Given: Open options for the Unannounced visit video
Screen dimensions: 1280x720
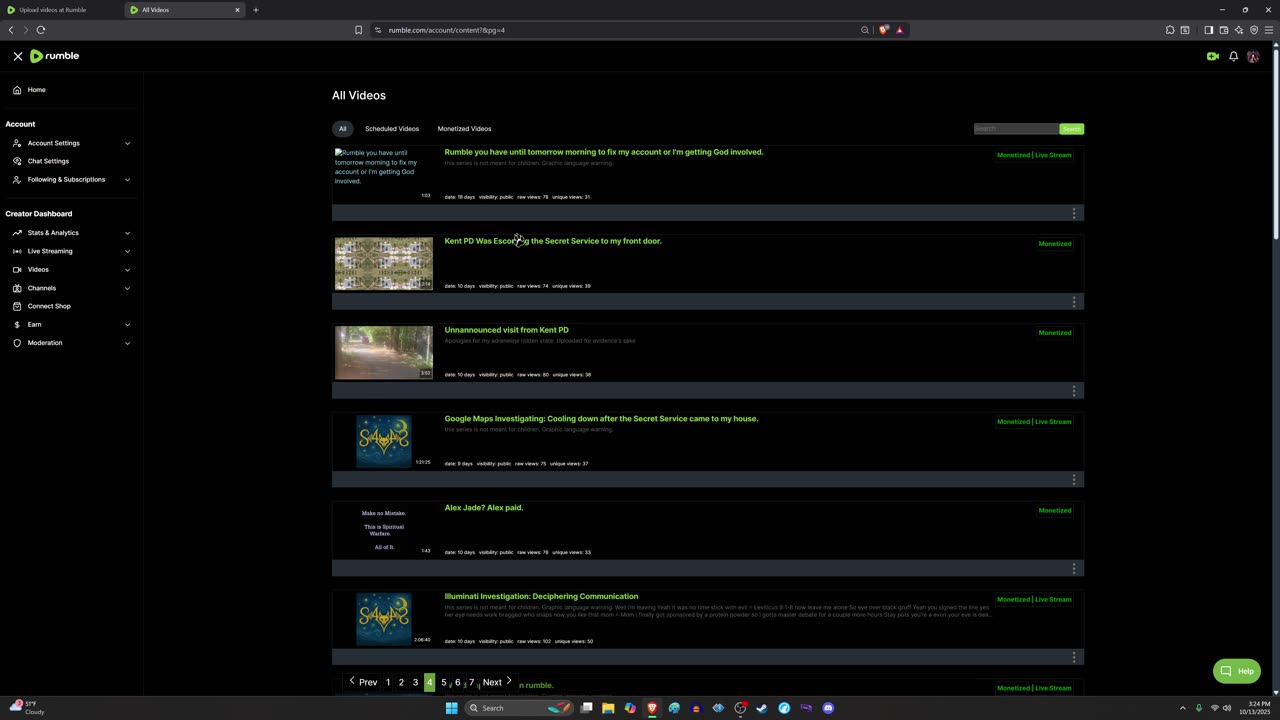Looking at the screenshot, I should (x=1074, y=390).
